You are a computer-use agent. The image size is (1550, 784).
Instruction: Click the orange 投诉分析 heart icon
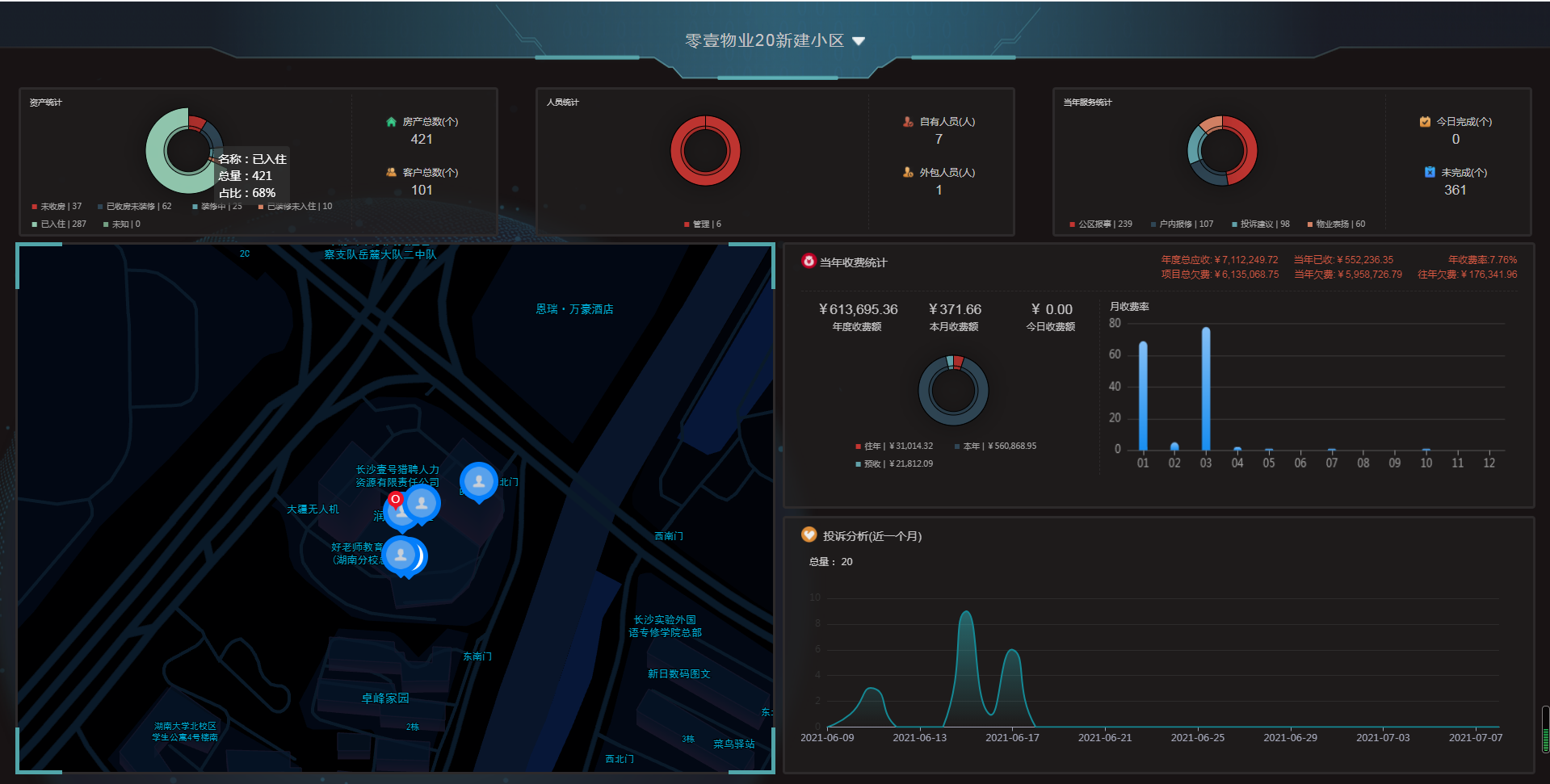pos(809,535)
